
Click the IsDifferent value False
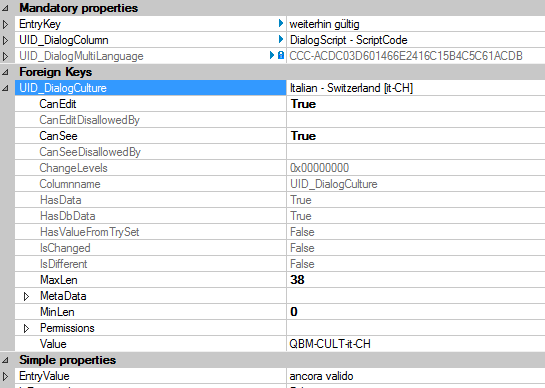coord(302,264)
